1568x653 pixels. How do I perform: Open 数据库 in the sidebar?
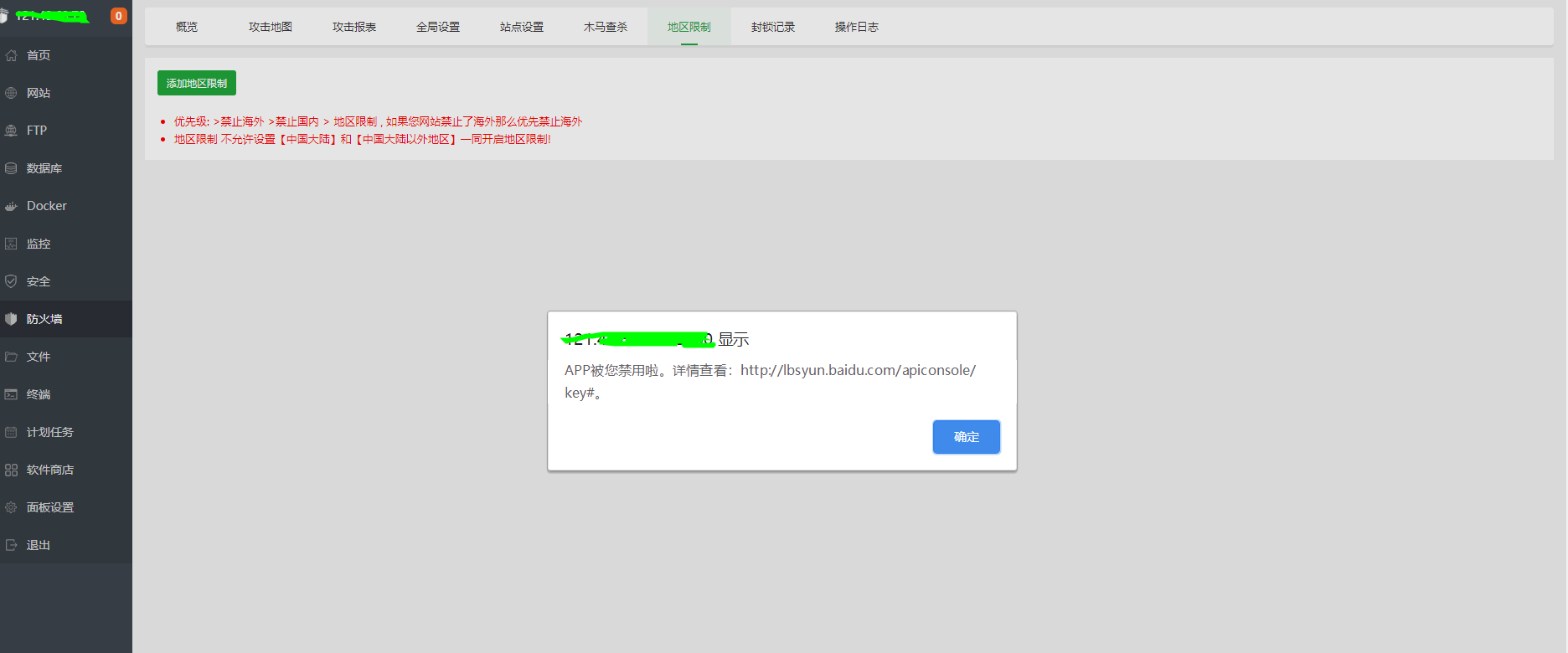tap(66, 168)
